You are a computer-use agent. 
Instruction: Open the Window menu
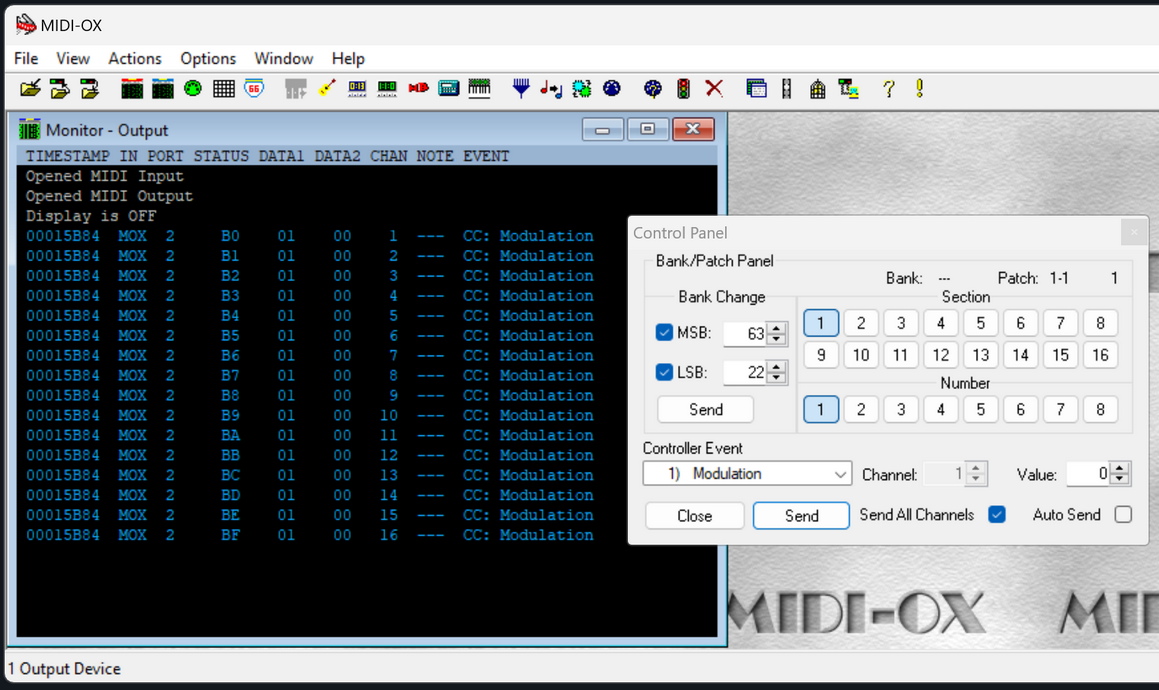(284, 58)
